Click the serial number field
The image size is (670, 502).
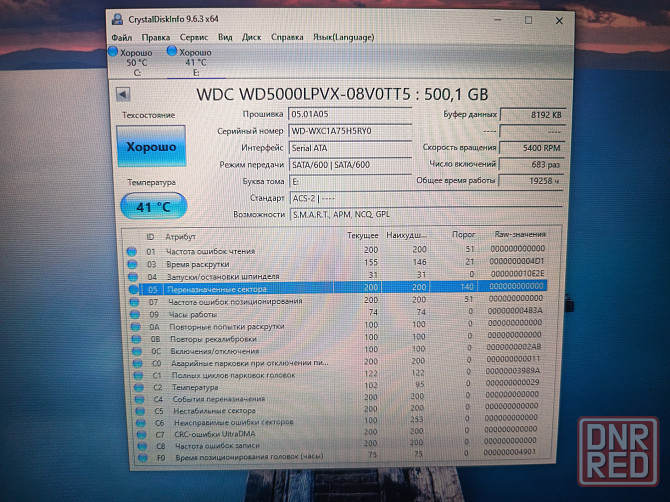click(350, 131)
